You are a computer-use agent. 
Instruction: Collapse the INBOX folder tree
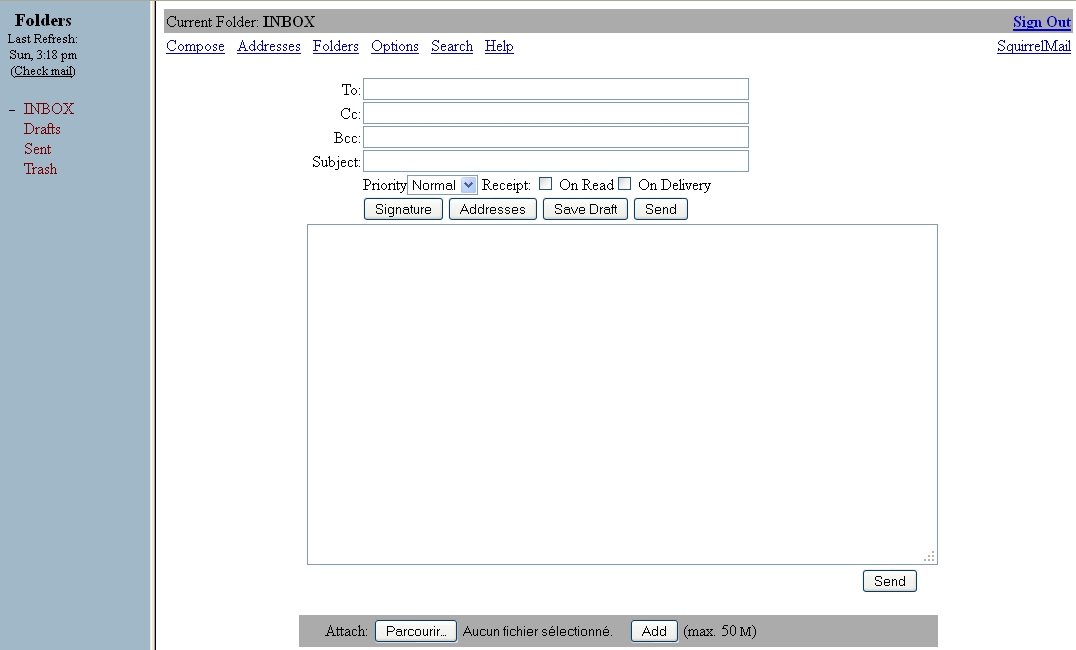(12, 110)
